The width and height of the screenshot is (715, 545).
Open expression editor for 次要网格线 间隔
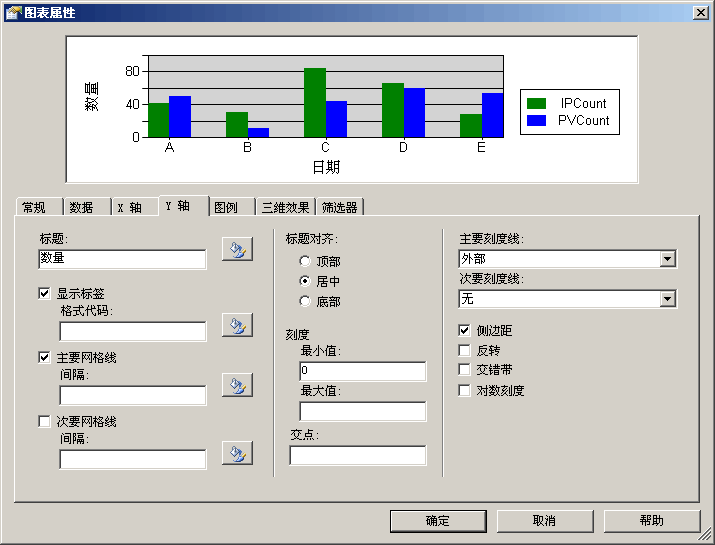[237, 453]
